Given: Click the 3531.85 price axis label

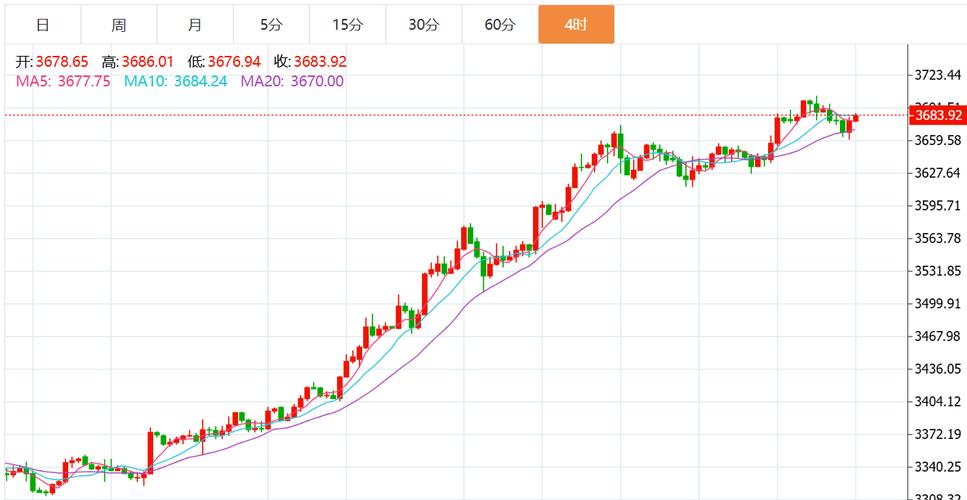Looking at the screenshot, I should (937, 271).
